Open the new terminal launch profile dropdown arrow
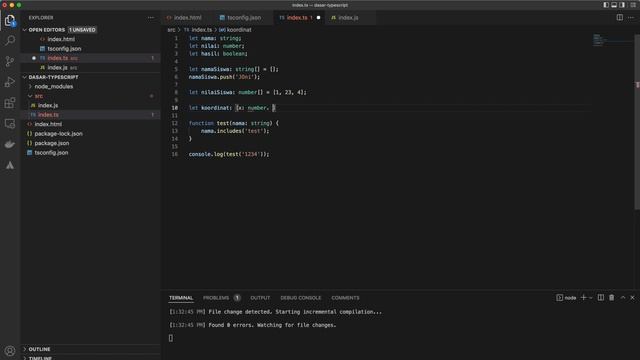The width and height of the screenshot is (640, 360). [591, 298]
